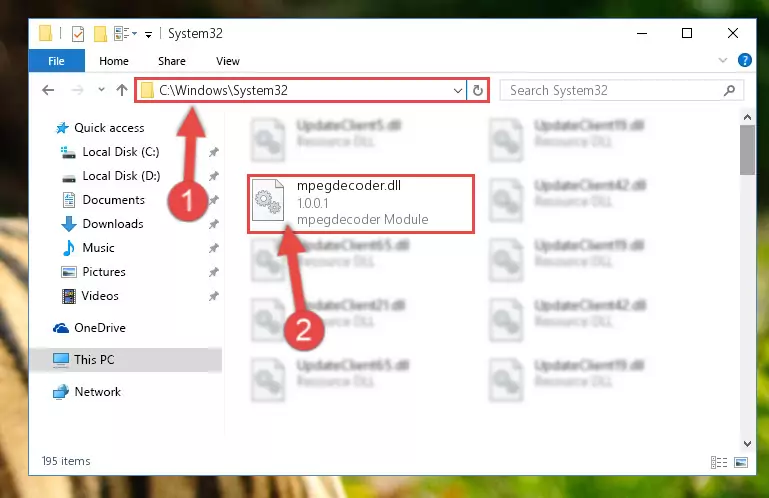Open the File tab
Viewport: 769px width, 498px height.
[x=56, y=61]
